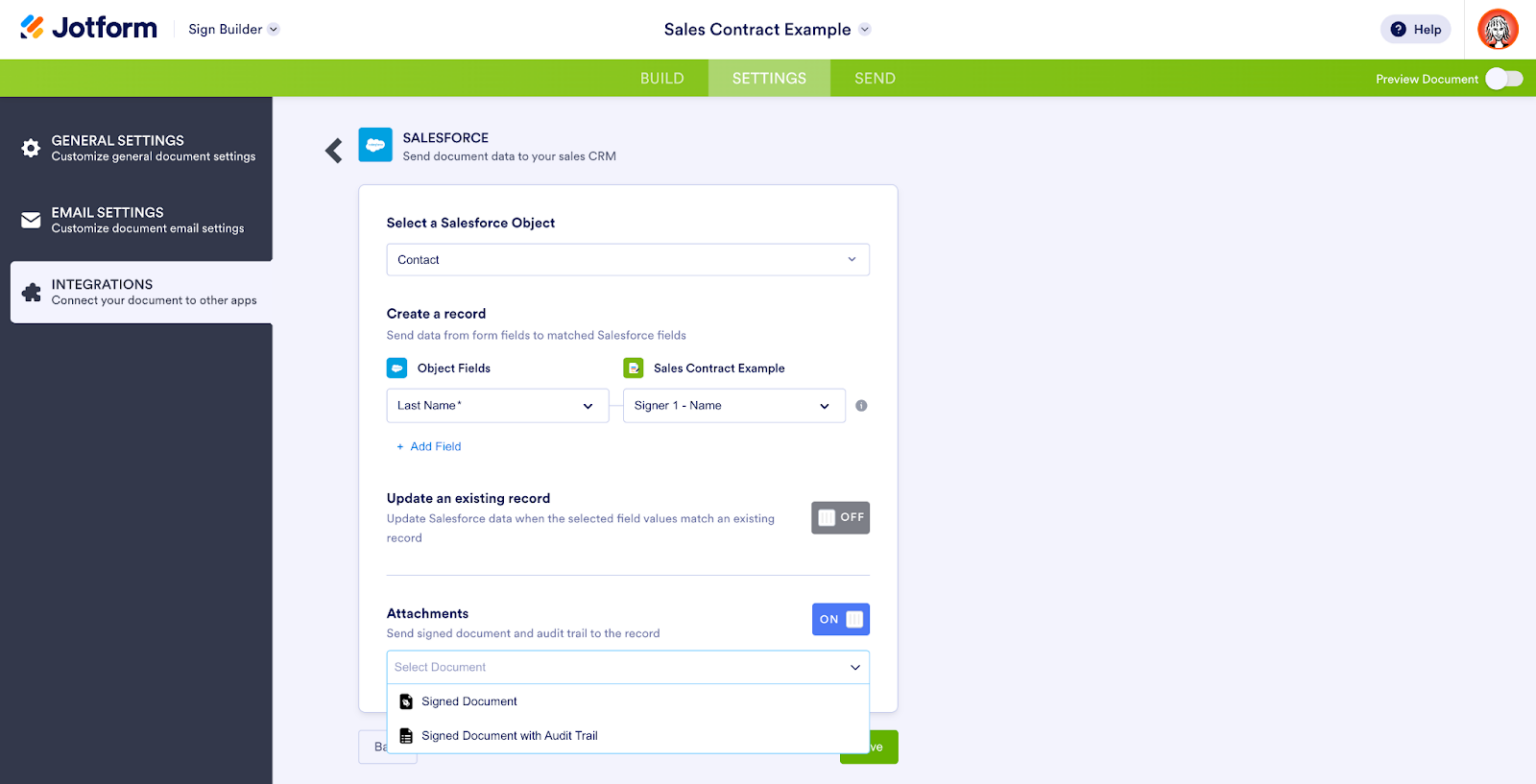The height and width of the screenshot is (784, 1536).
Task: Click the puzzle icon for Integrations
Action: 30,291
